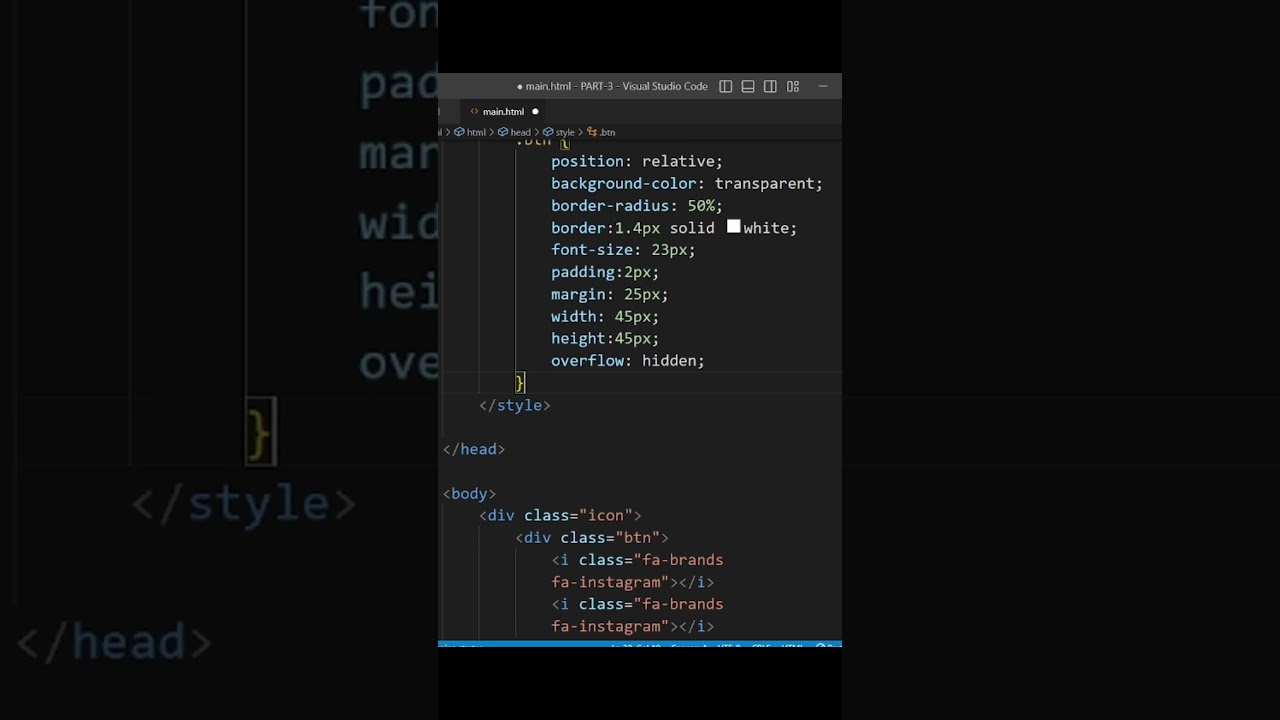Select the main.html editor tab
1280x720 pixels.
(503, 112)
